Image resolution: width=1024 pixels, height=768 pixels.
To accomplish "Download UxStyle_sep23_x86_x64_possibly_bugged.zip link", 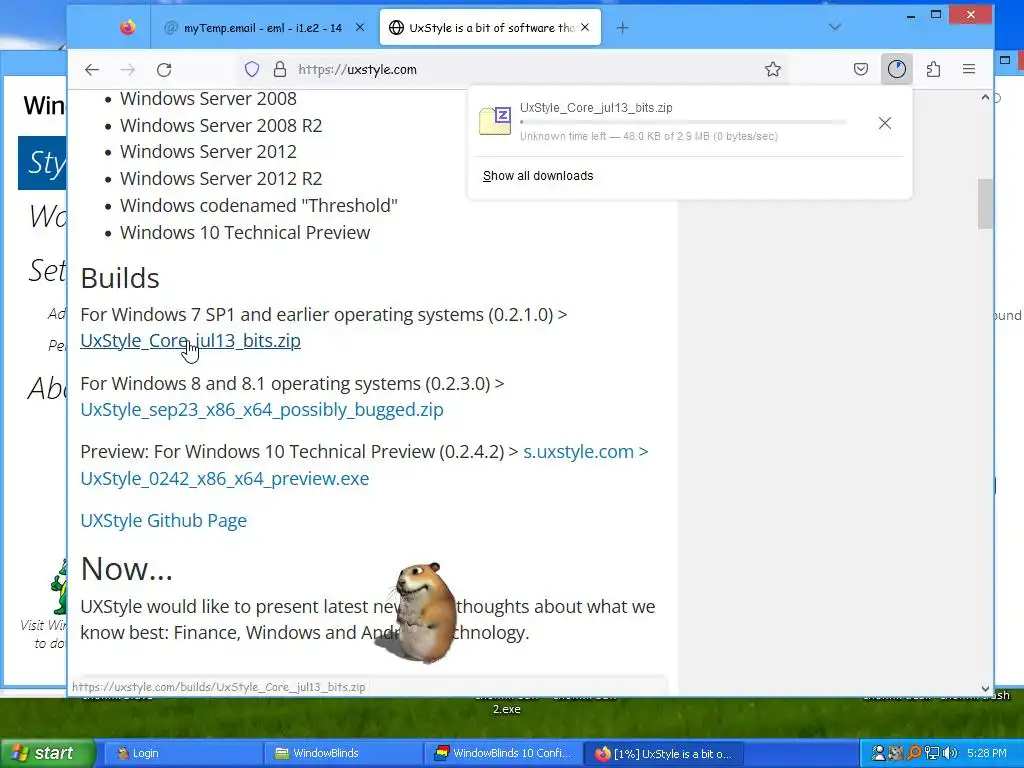I will click(x=262, y=409).
